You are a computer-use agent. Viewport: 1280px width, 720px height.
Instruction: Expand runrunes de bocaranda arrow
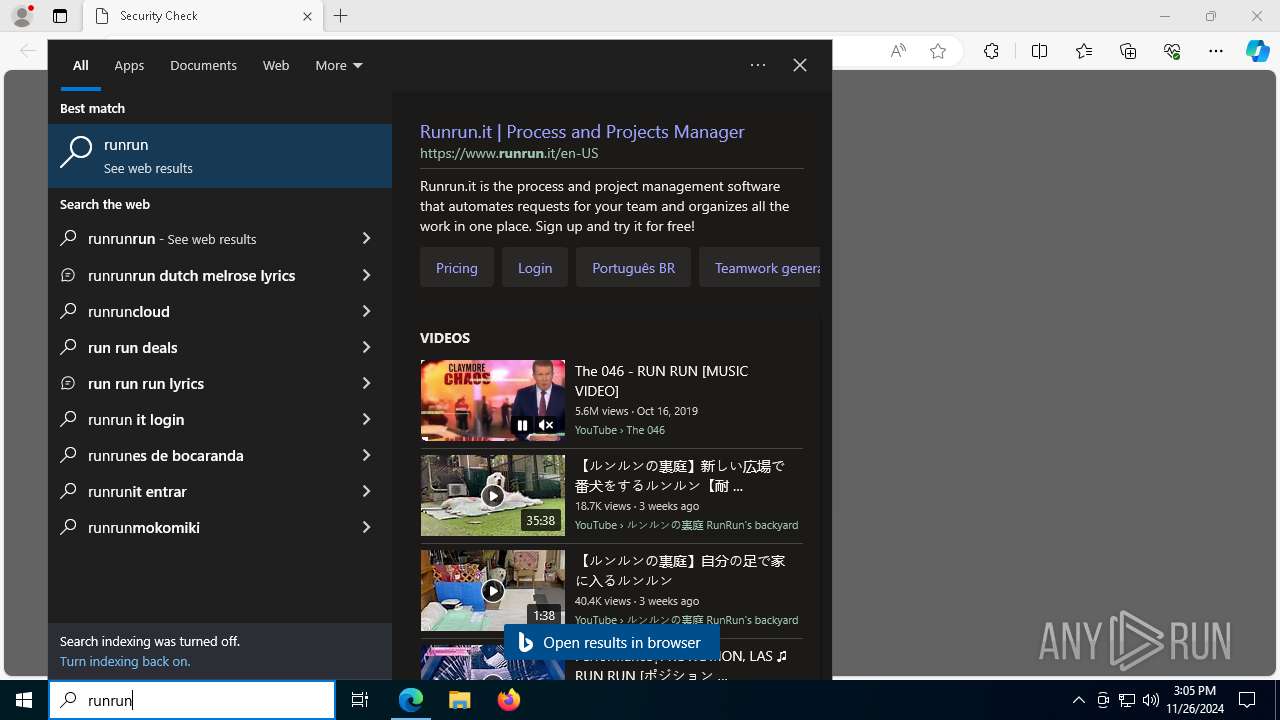tap(366, 455)
